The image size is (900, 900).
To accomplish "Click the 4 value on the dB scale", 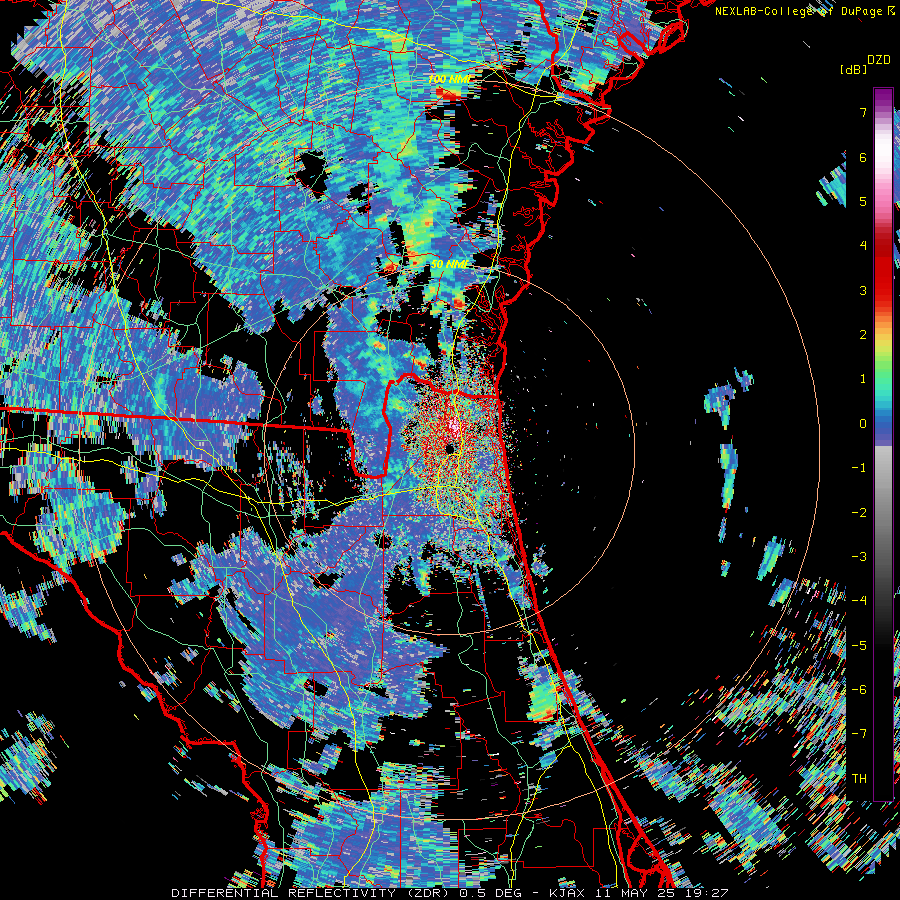I will coord(863,246).
